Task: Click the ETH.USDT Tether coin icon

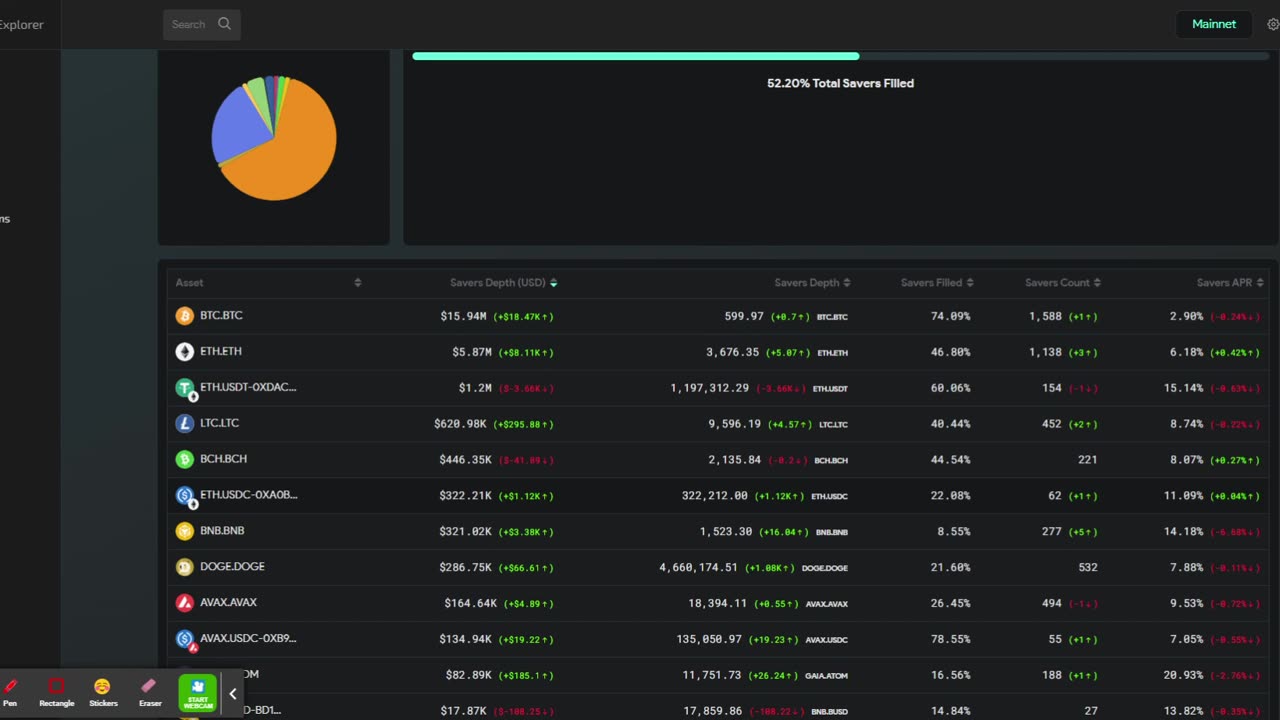Action: click(x=185, y=388)
